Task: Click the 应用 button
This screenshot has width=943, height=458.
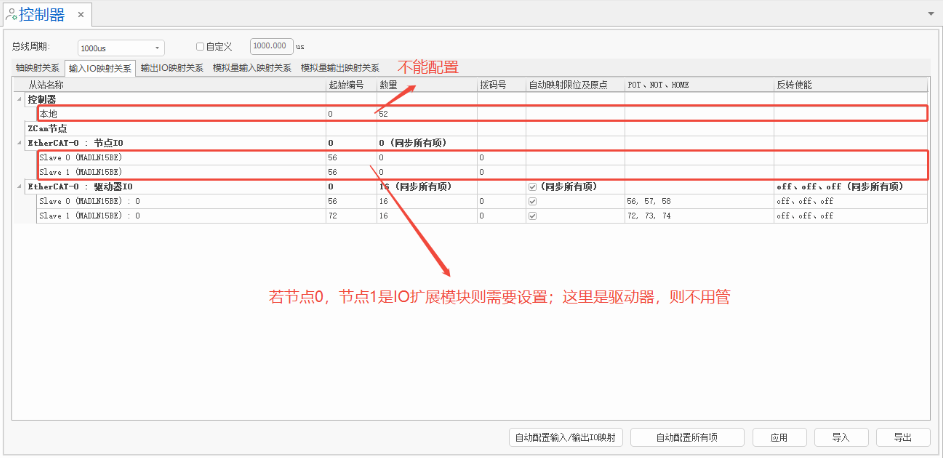Action: [779, 438]
